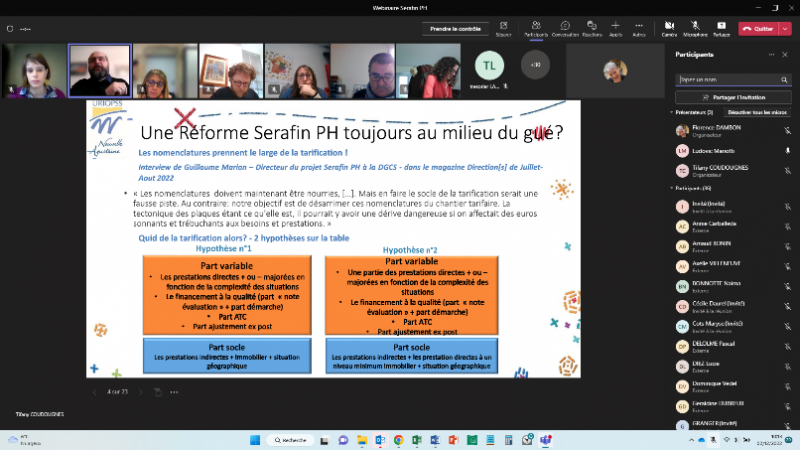Open the meeting rooms icon (breakout sessions)

tap(503, 29)
